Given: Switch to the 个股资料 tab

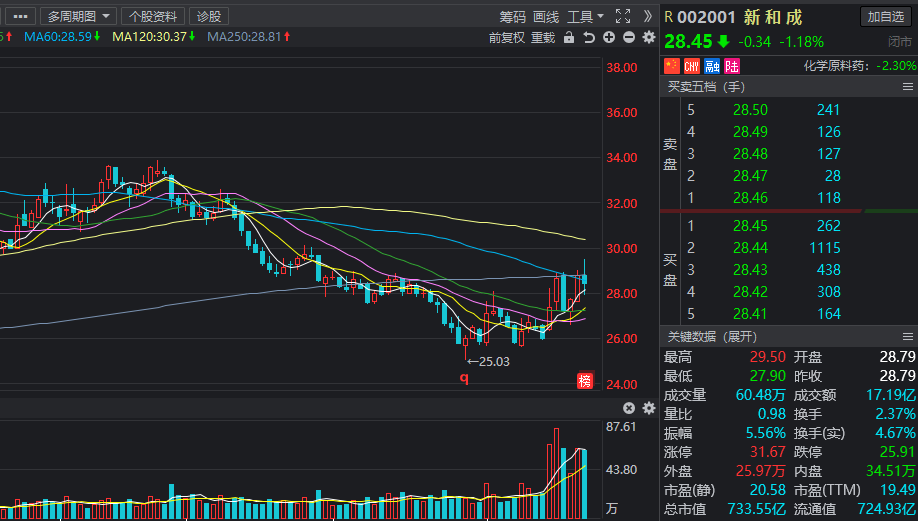Looking at the screenshot, I should pos(153,16).
